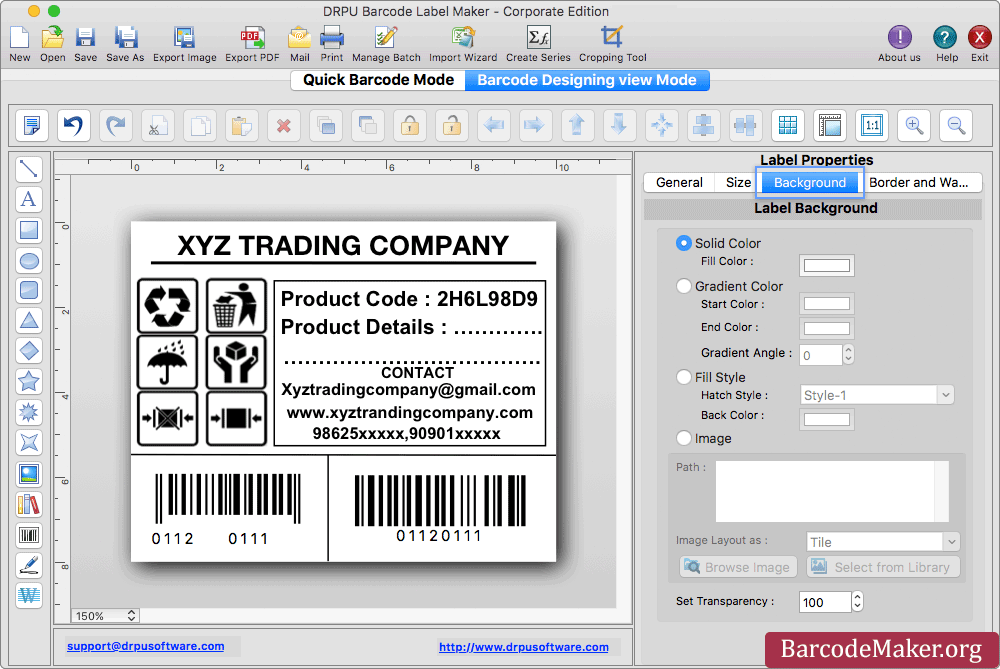Adjust the Gradient Angle stepper

coord(848,354)
